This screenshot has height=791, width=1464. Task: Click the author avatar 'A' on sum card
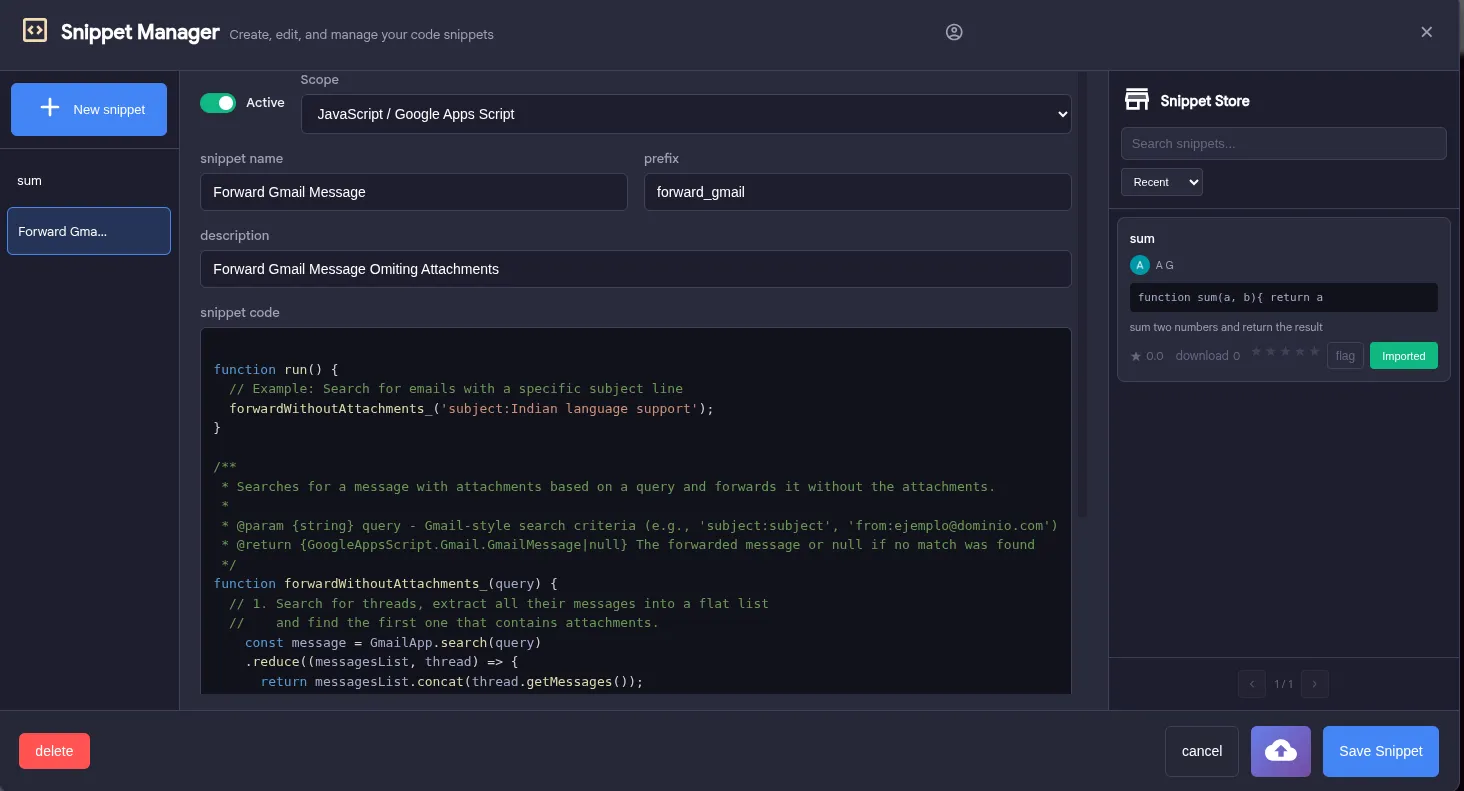coord(1139,265)
